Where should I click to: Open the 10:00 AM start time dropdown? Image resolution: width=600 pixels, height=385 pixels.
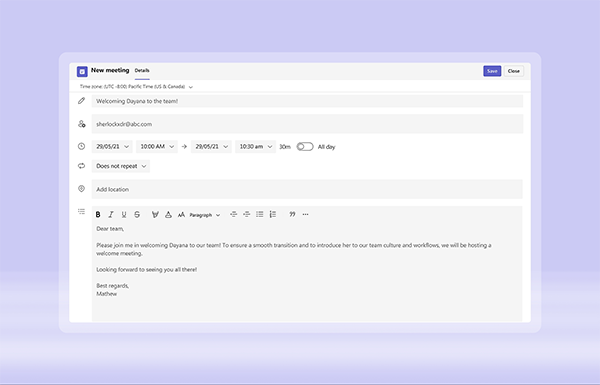tap(157, 147)
